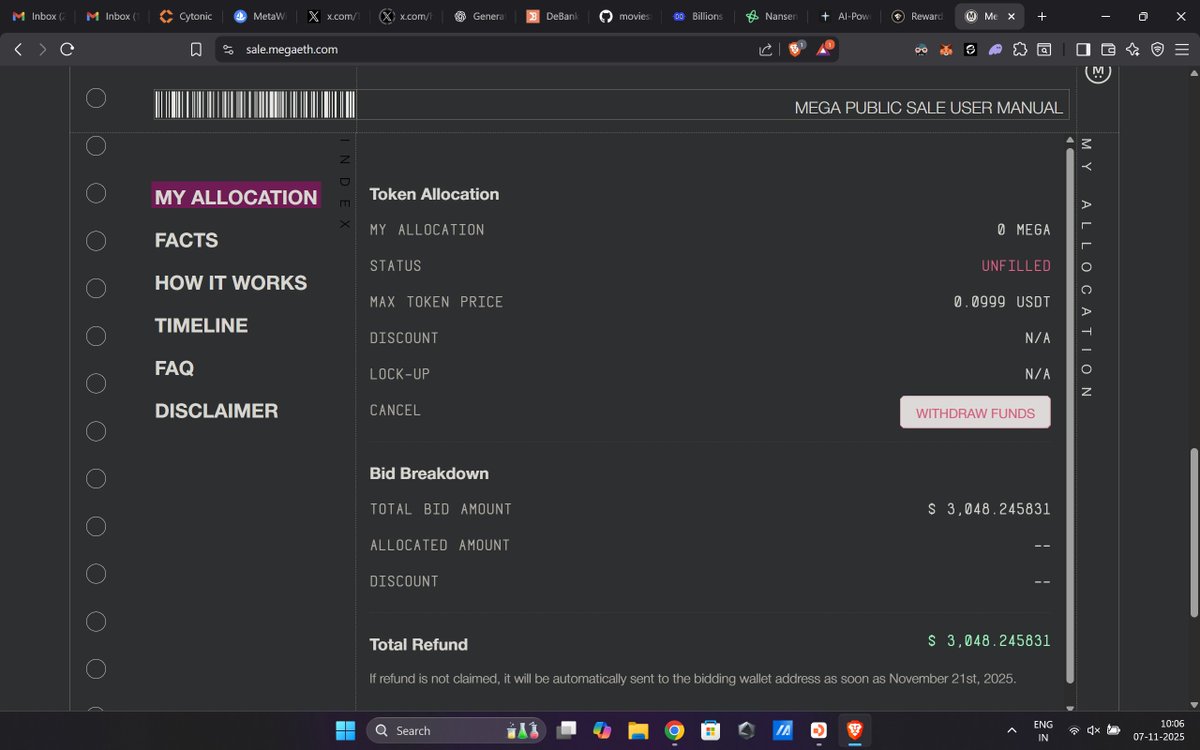Click TOTAL BID AMOUNT label
The height and width of the screenshot is (750, 1200).
click(441, 509)
